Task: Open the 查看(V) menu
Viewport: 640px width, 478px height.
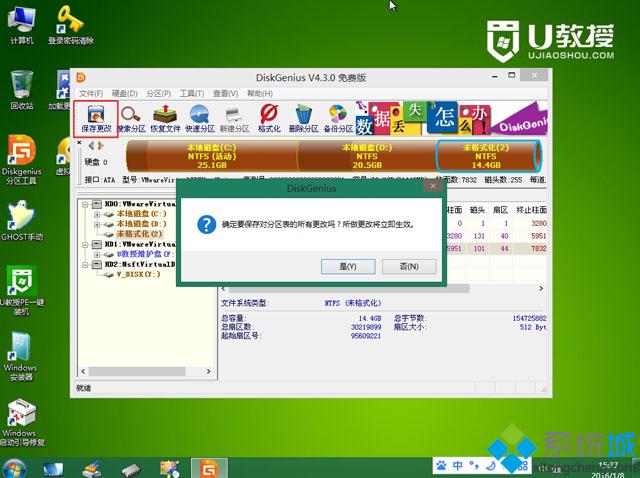Action: coord(225,93)
